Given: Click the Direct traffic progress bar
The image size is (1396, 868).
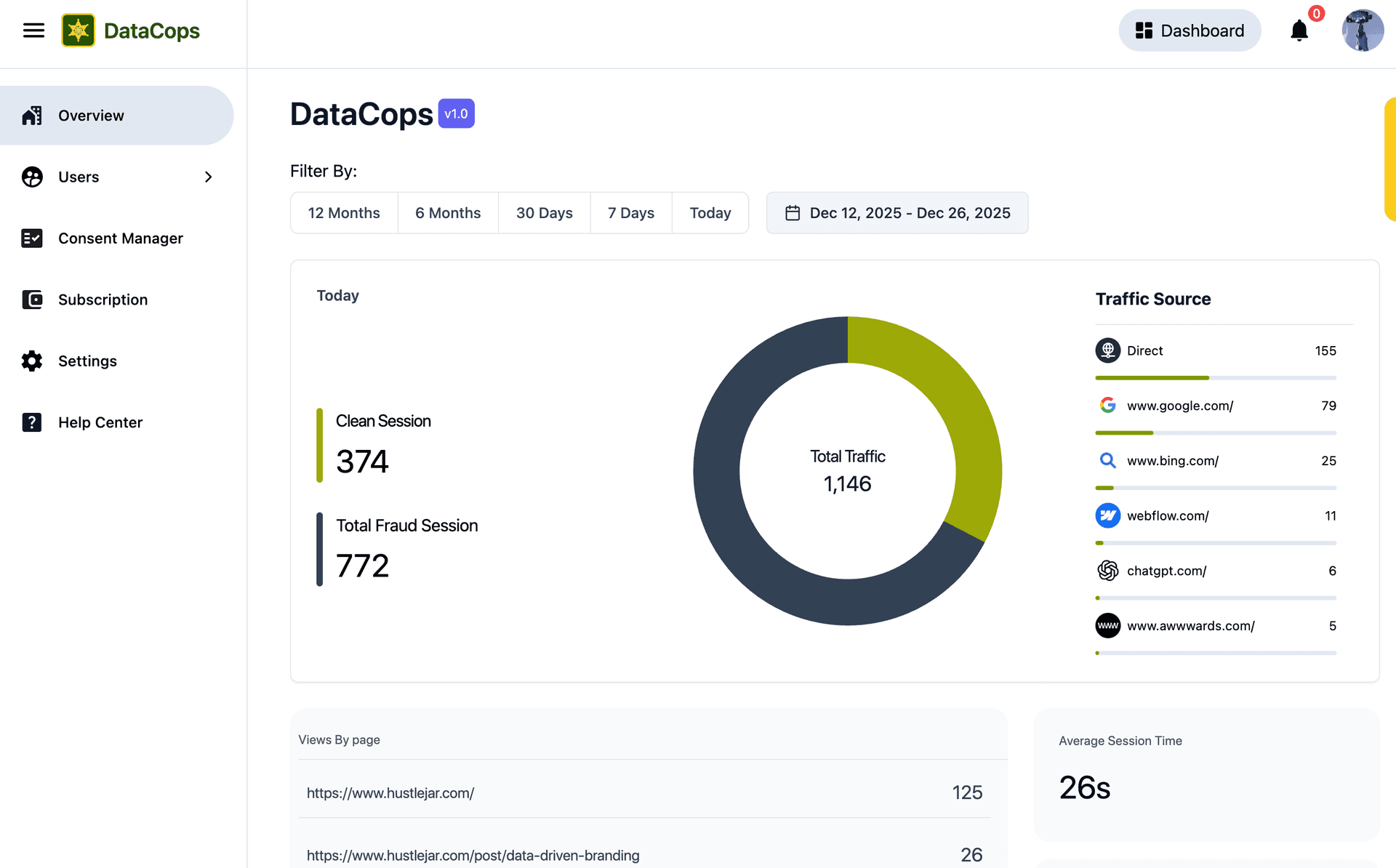Looking at the screenshot, I should (x=1215, y=378).
